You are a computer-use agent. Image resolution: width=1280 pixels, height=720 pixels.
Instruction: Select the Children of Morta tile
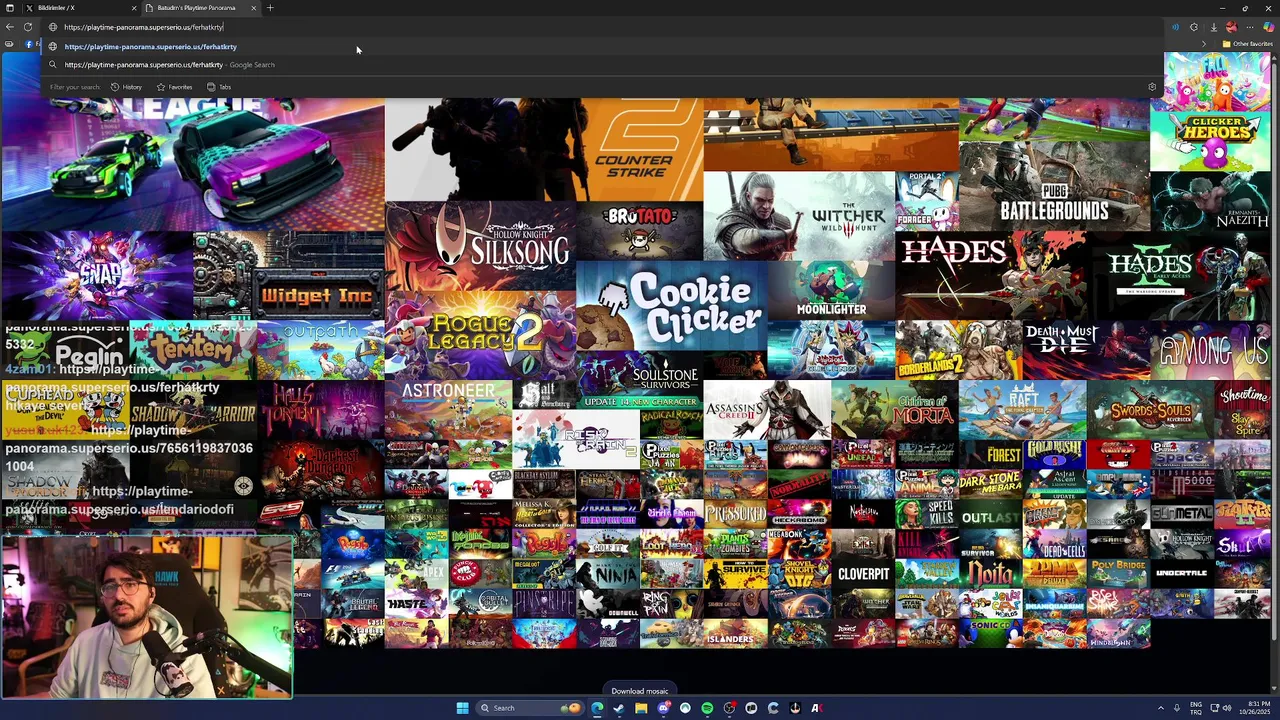(895, 410)
